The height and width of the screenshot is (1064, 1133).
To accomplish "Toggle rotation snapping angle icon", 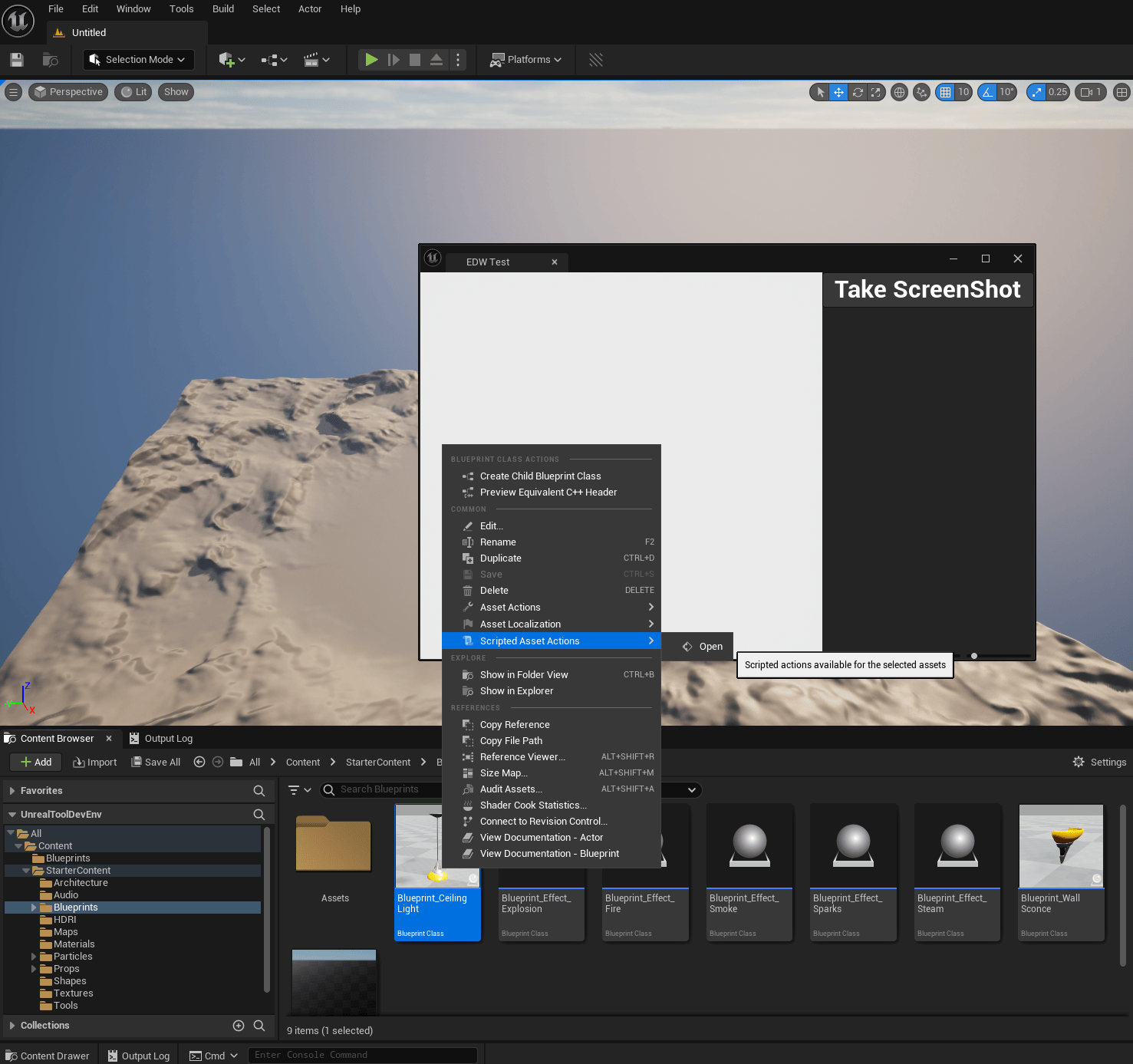I will pyautogui.click(x=987, y=92).
